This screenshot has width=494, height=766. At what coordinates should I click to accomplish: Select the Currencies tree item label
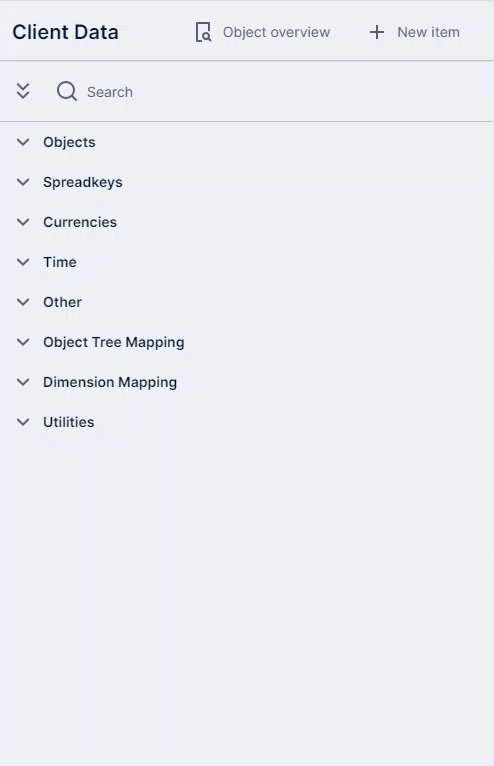coord(80,222)
